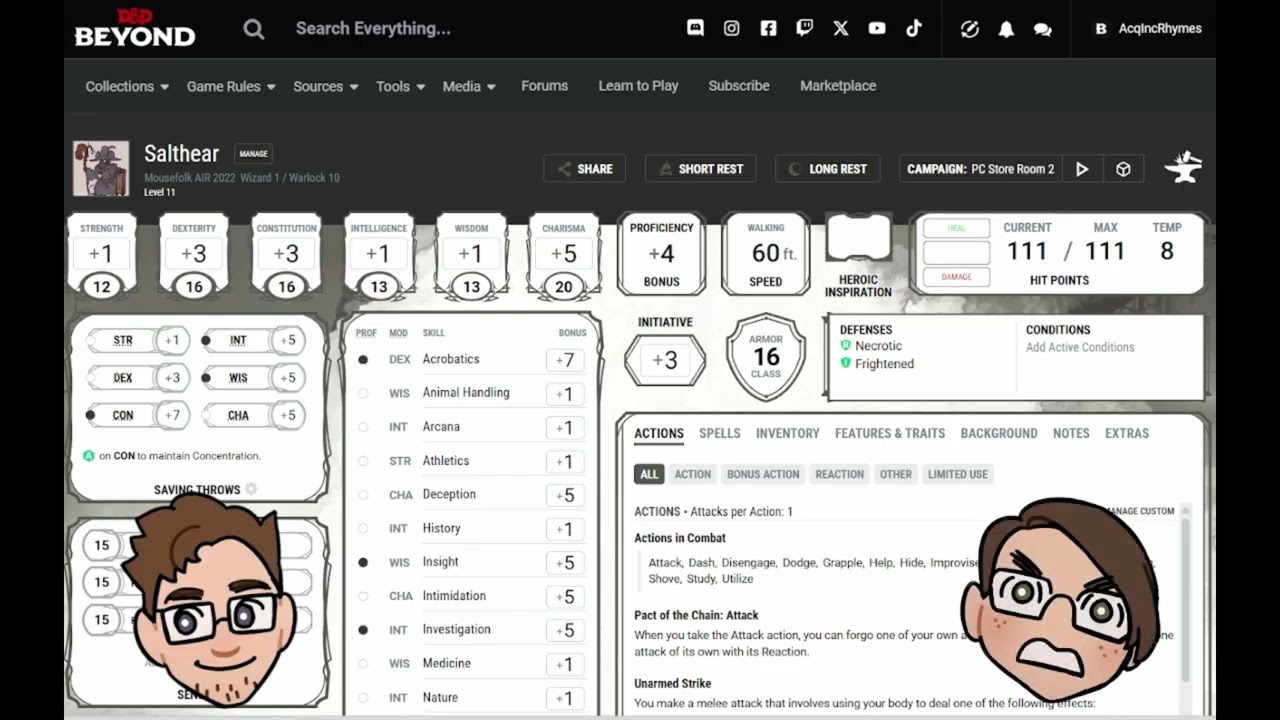The width and height of the screenshot is (1280, 720).
Task: Expand the Game Rules dropdown menu
Action: (231, 86)
